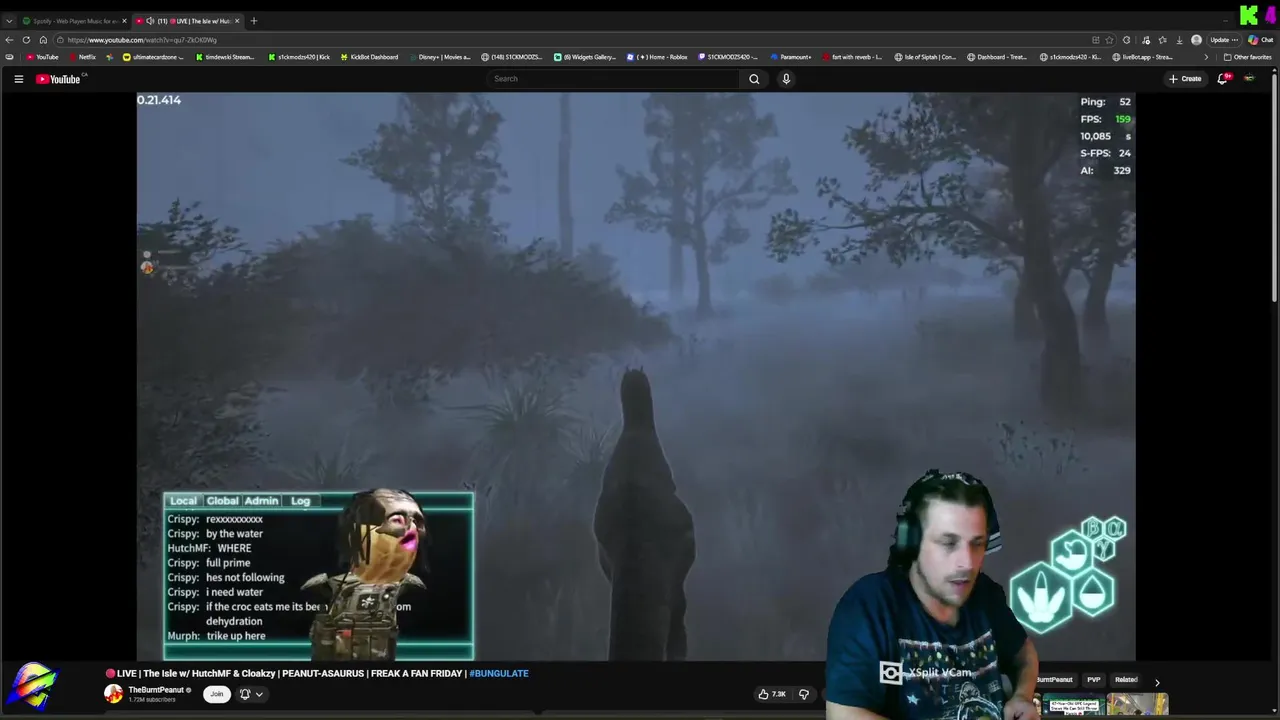Reload the page with refresh icon
The height and width of the screenshot is (720, 1280).
click(26, 40)
